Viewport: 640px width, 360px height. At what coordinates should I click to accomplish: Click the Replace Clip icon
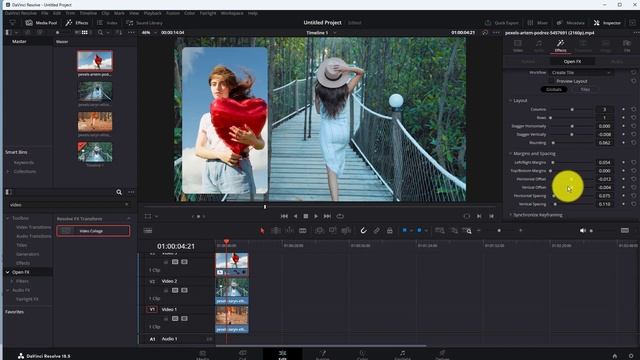[346, 231]
